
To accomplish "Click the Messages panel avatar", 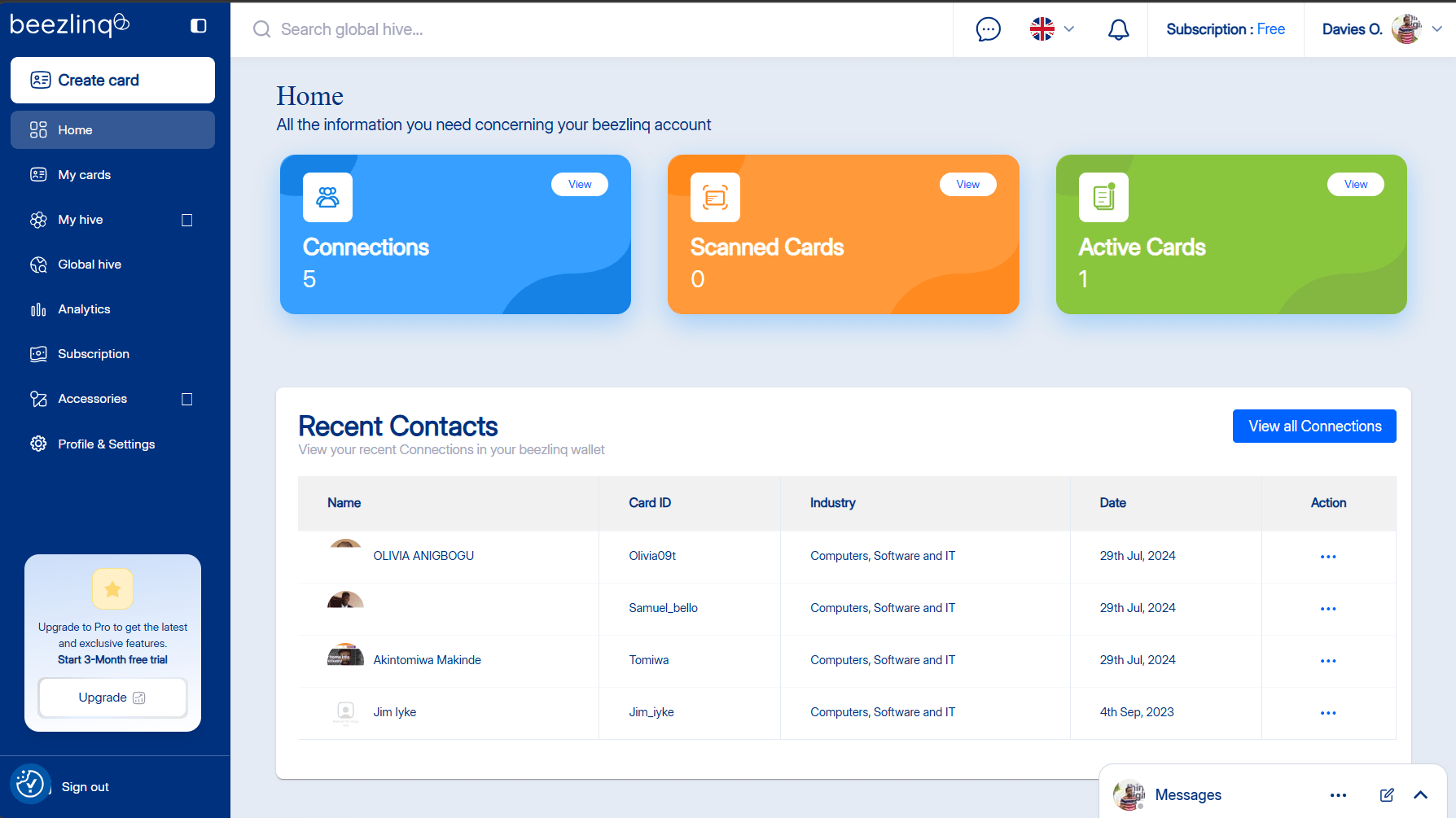I will [1129, 794].
